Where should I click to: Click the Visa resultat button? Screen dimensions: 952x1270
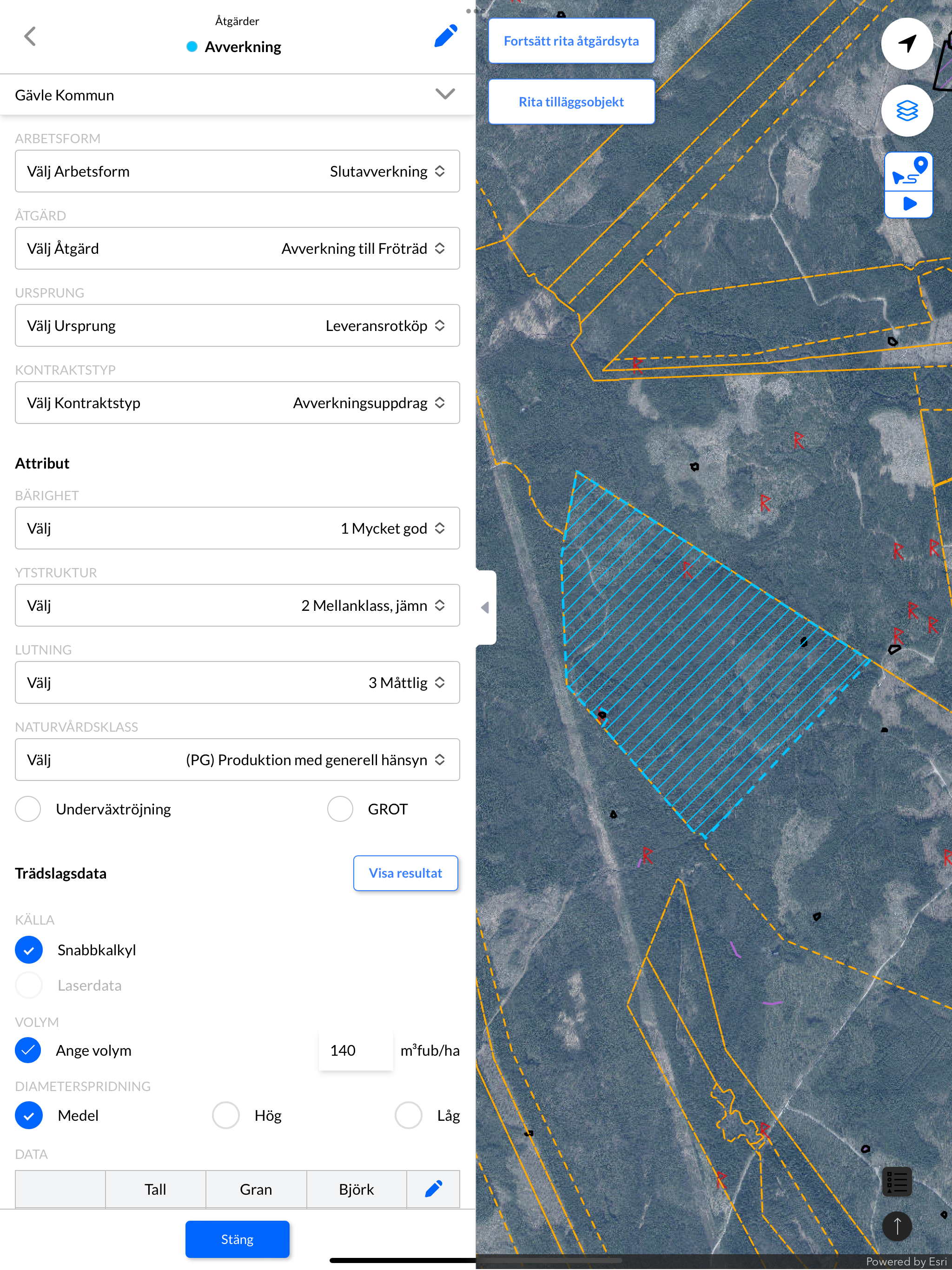[405, 873]
